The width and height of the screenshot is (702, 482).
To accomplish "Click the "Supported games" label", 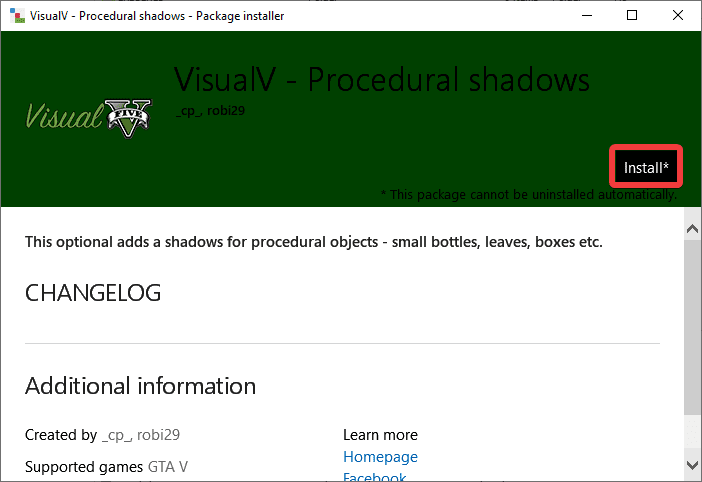I will pyautogui.click(x=84, y=466).
